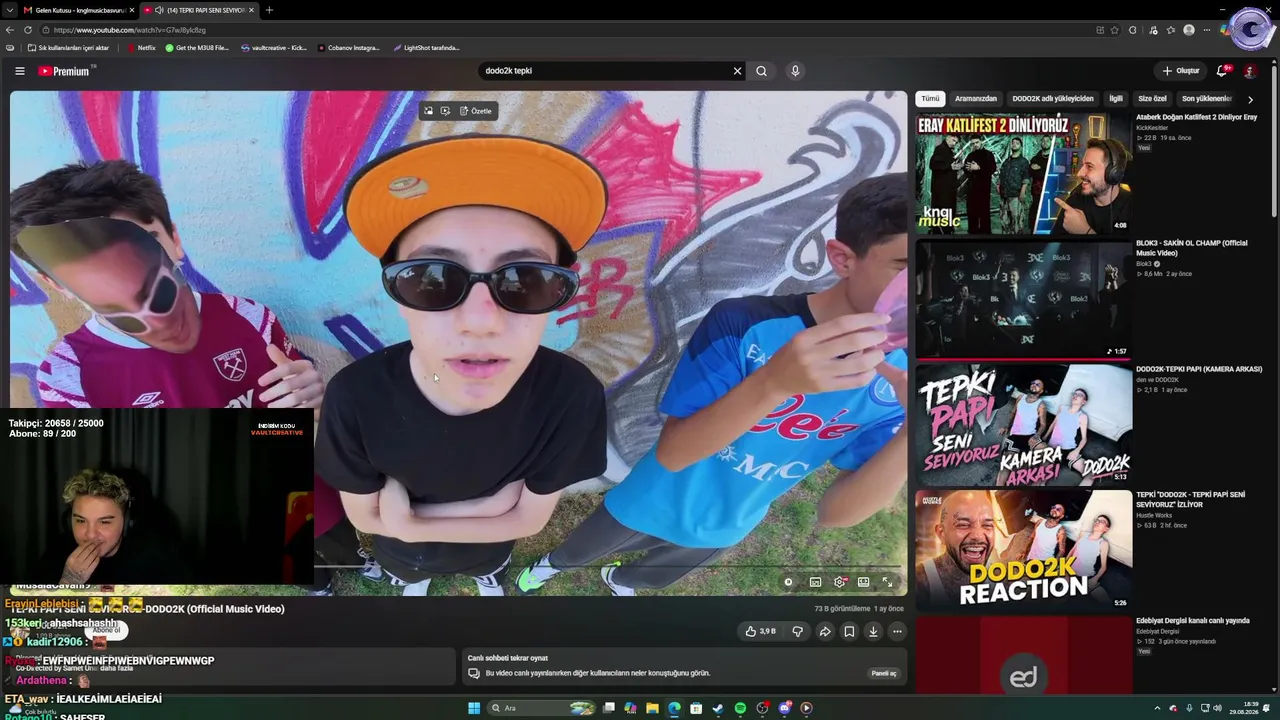Open BLOK3 - SAKİN OL CHAMP video title
Screen dimensions: 1280x720
pyautogui.click(x=1191, y=248)
